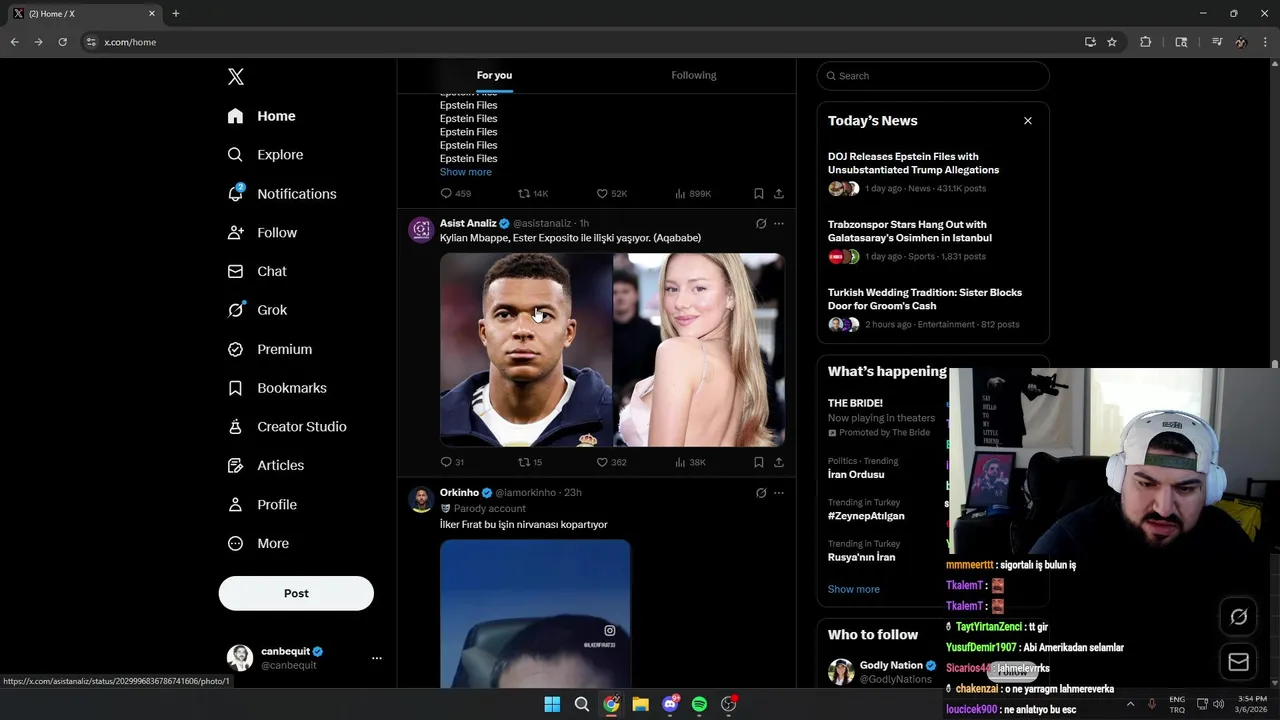The image size is (1280, 720).
Task: View analytics of Asist Analiz post (38K)
Action: 690,462
